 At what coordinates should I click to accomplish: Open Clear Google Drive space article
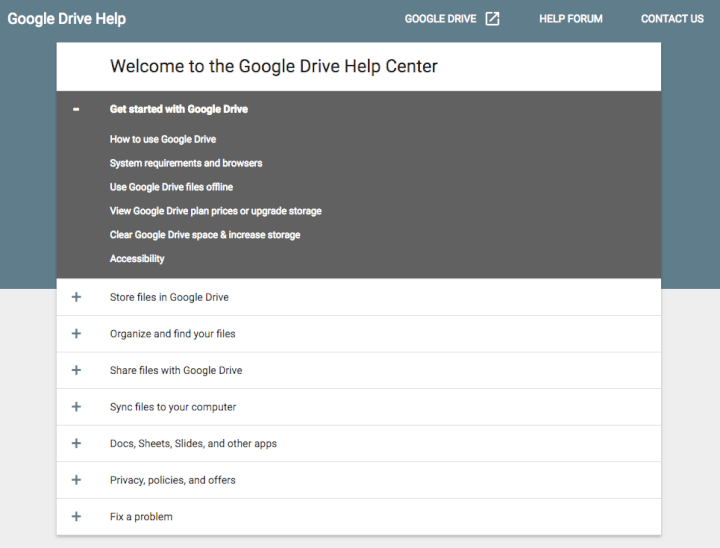point(205,235)
